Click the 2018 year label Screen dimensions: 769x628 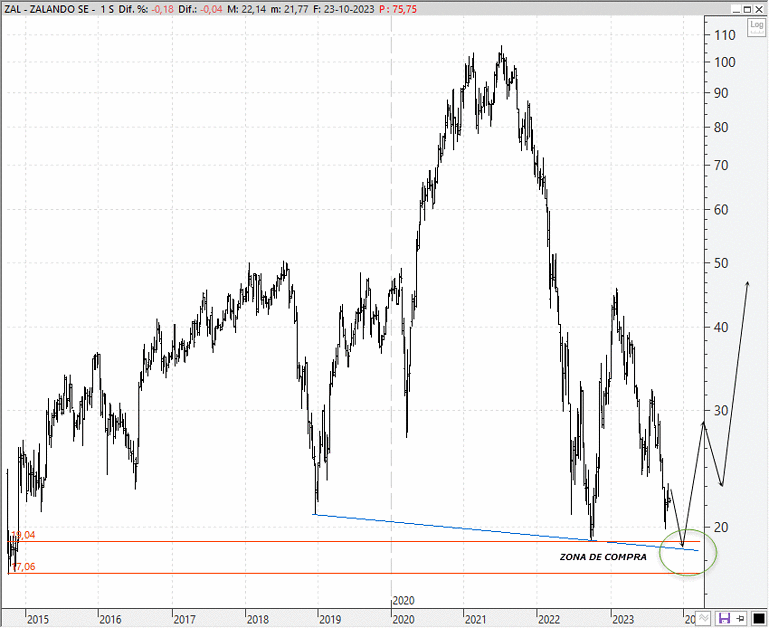[x=257, y=620]
